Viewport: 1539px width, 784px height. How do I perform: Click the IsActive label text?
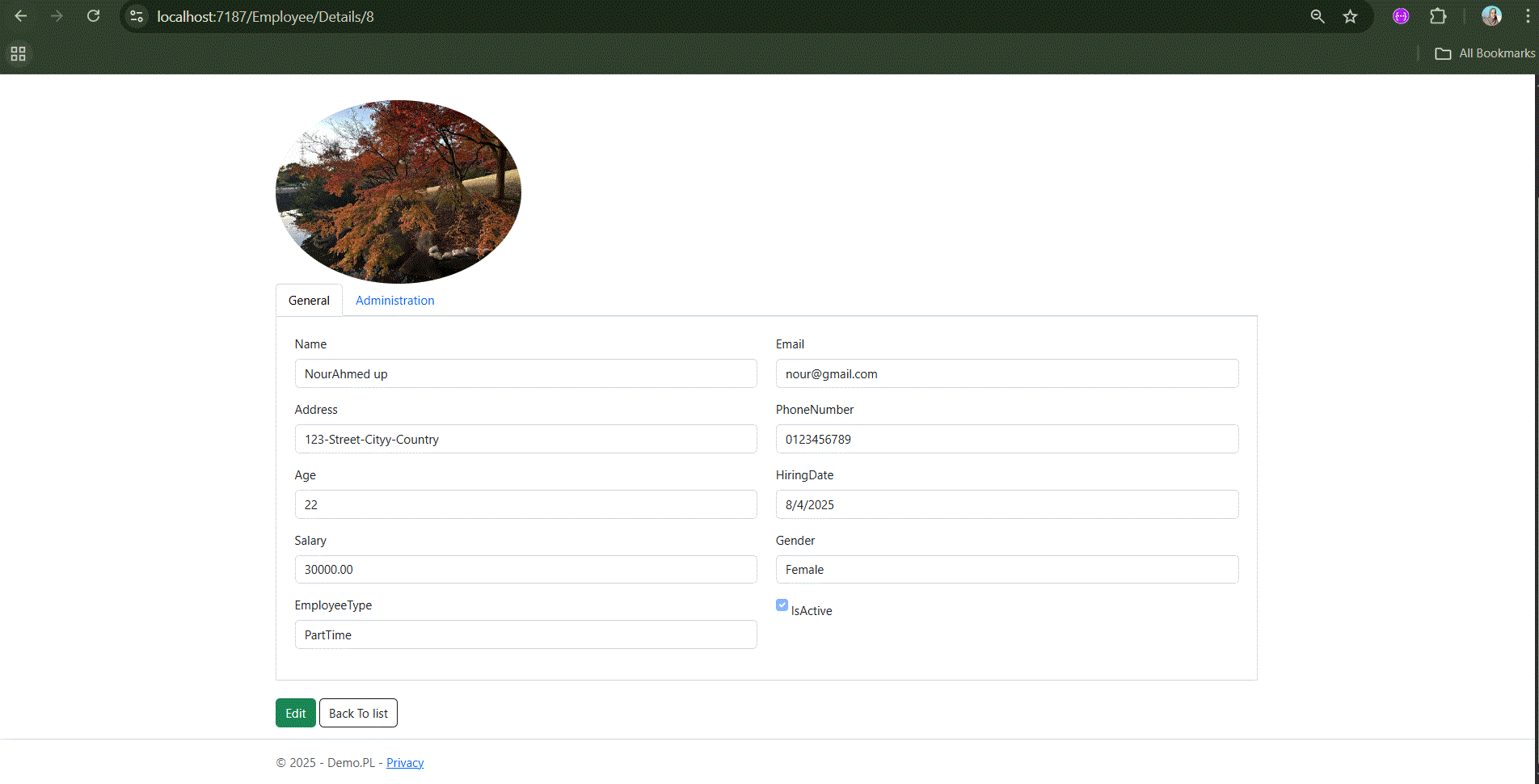[x=812, y=611]
